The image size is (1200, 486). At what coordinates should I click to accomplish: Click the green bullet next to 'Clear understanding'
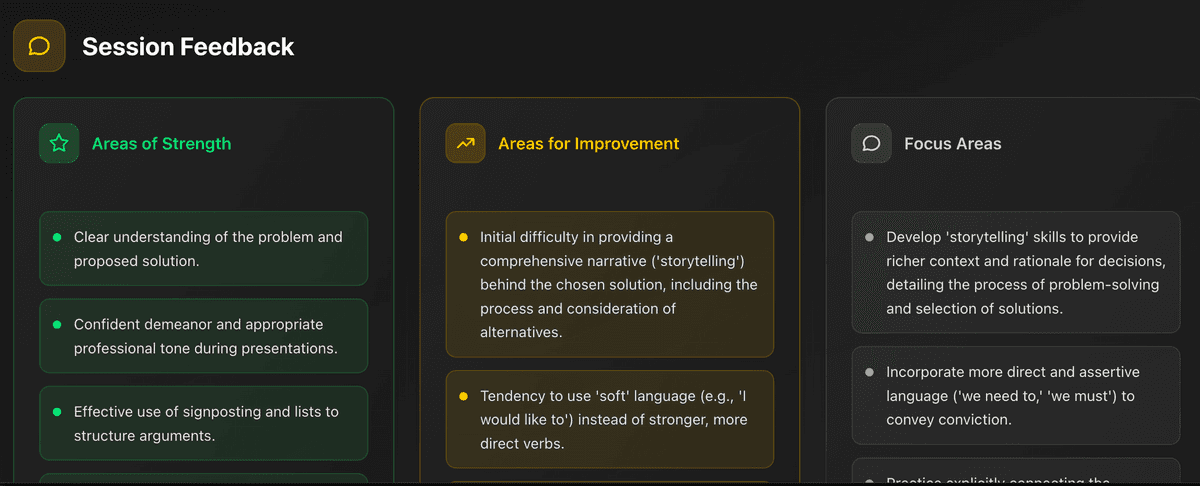(57, 237)
